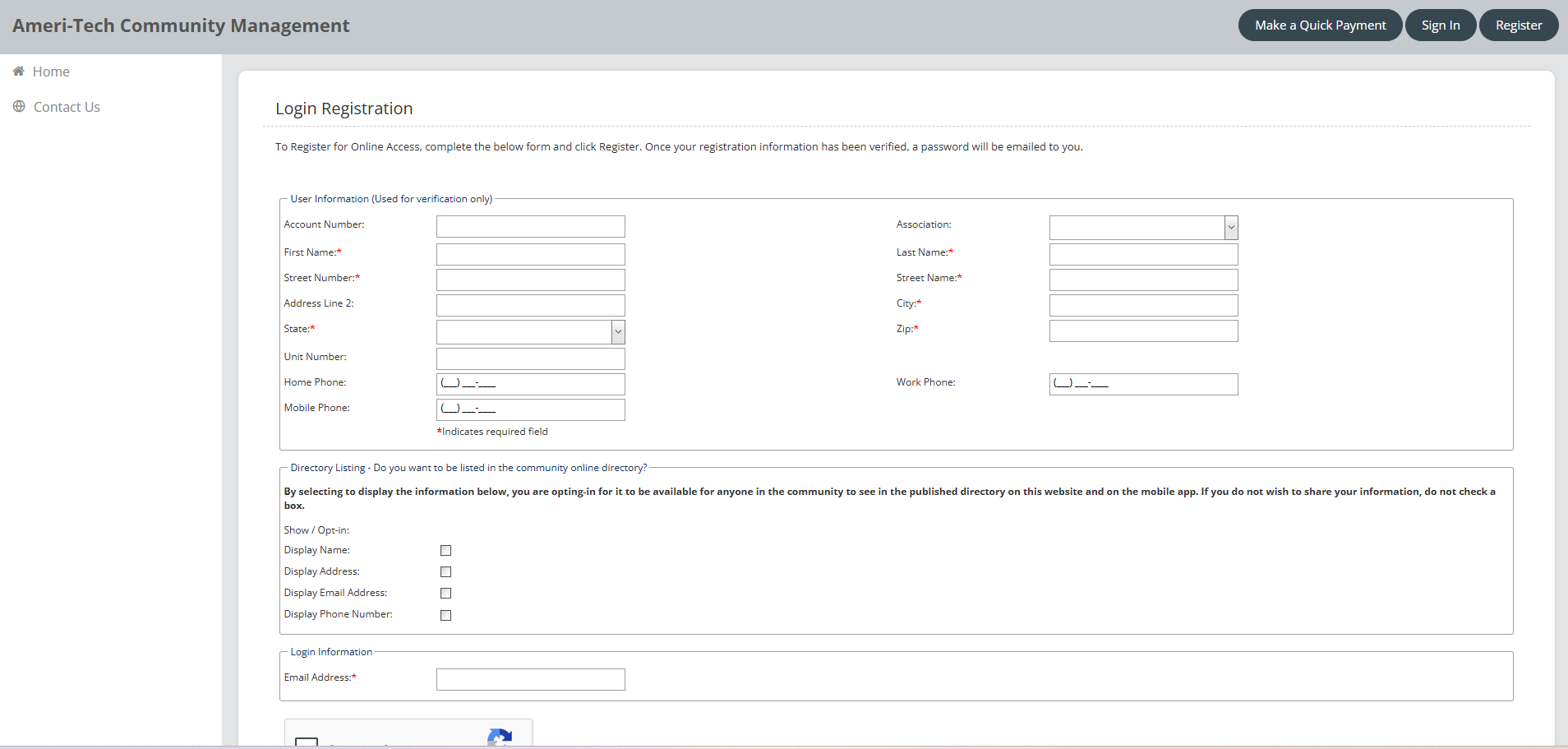Click the First Name field
The height and width of the screenshot is (749, 1568).
529,254
